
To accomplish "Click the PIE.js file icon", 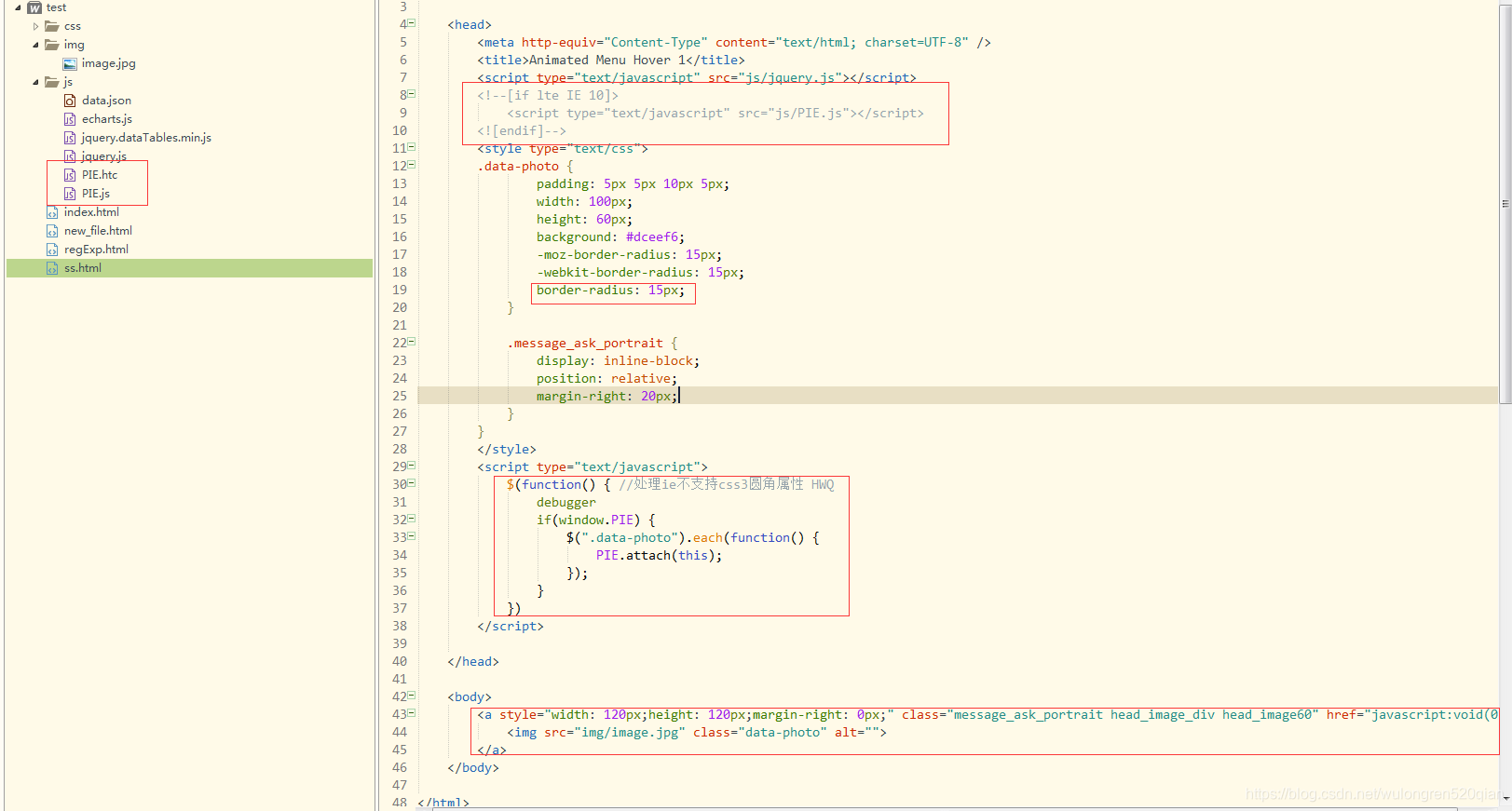I will click(70, 194).
